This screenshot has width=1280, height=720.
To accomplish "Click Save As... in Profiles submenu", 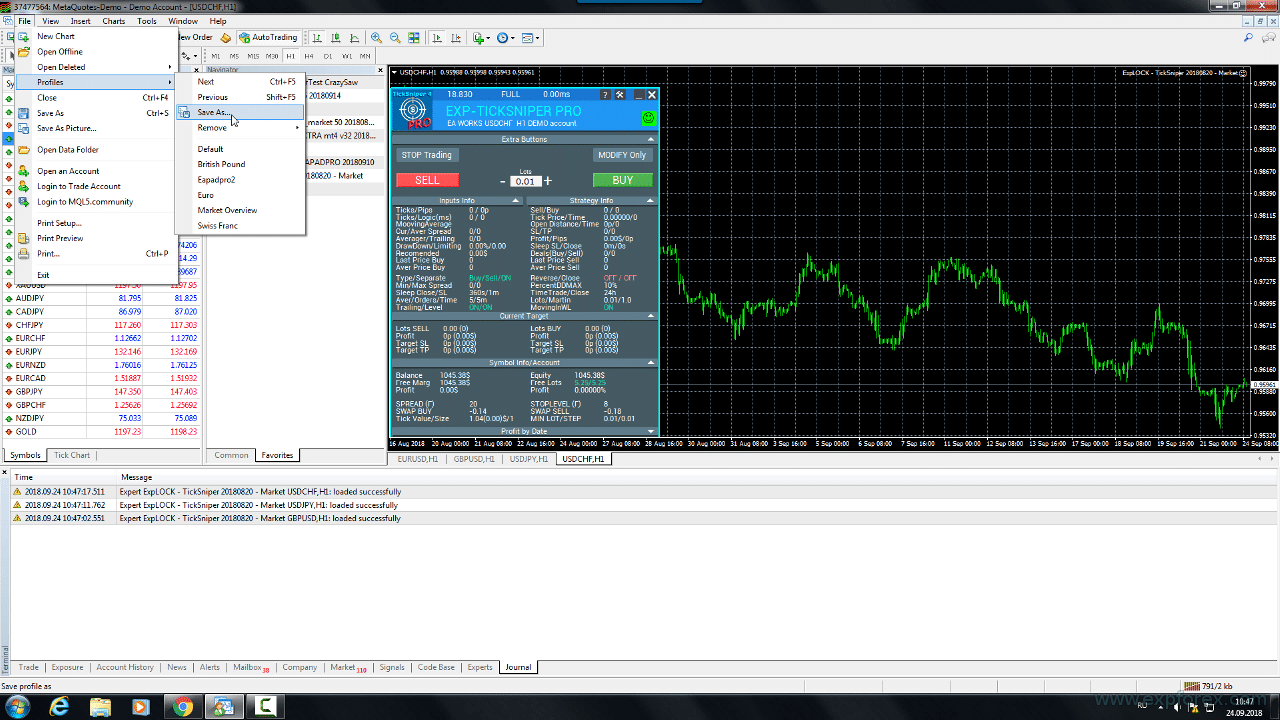I will click(x=240, y=113).
